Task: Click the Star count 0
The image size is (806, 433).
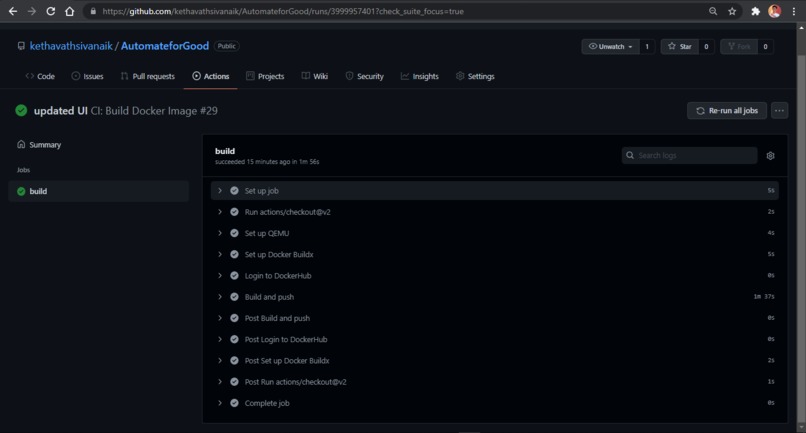Action: pyautogui.click(x=706, y=46)
